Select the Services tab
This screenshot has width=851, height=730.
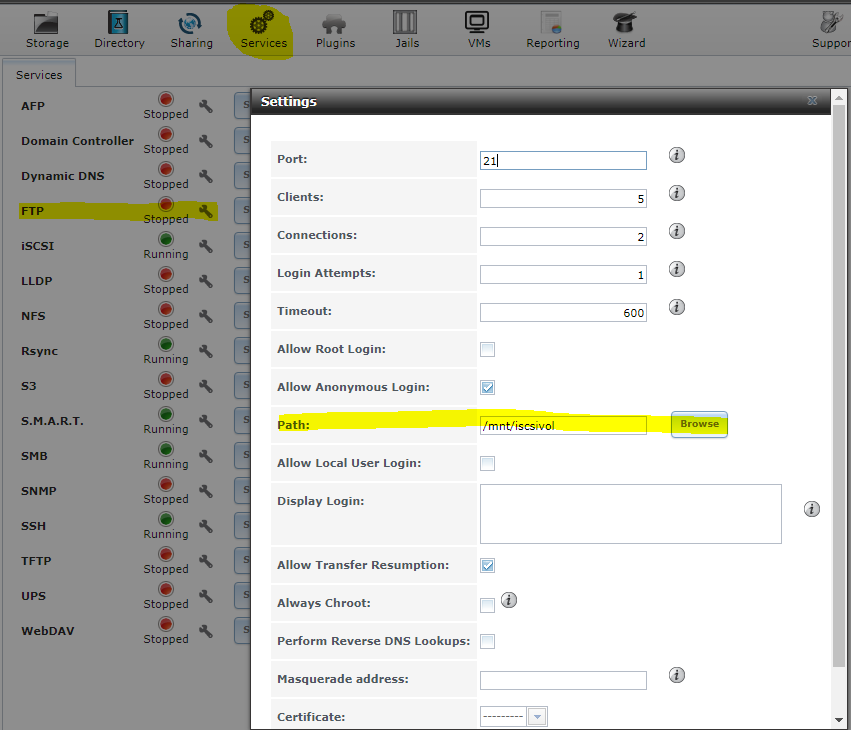(39, 75)
